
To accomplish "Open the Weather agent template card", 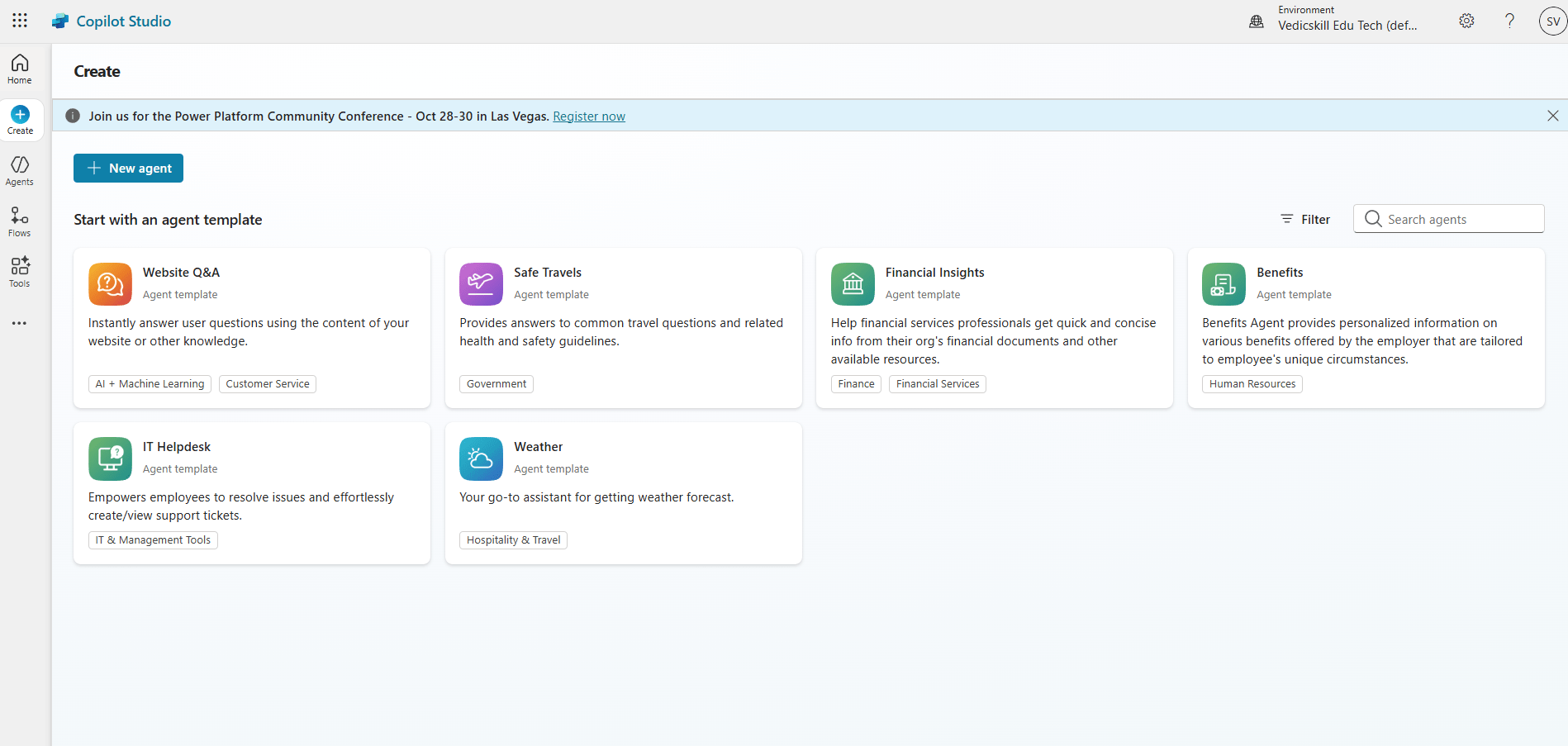I will pyautogui.click(x=623, y=493).
